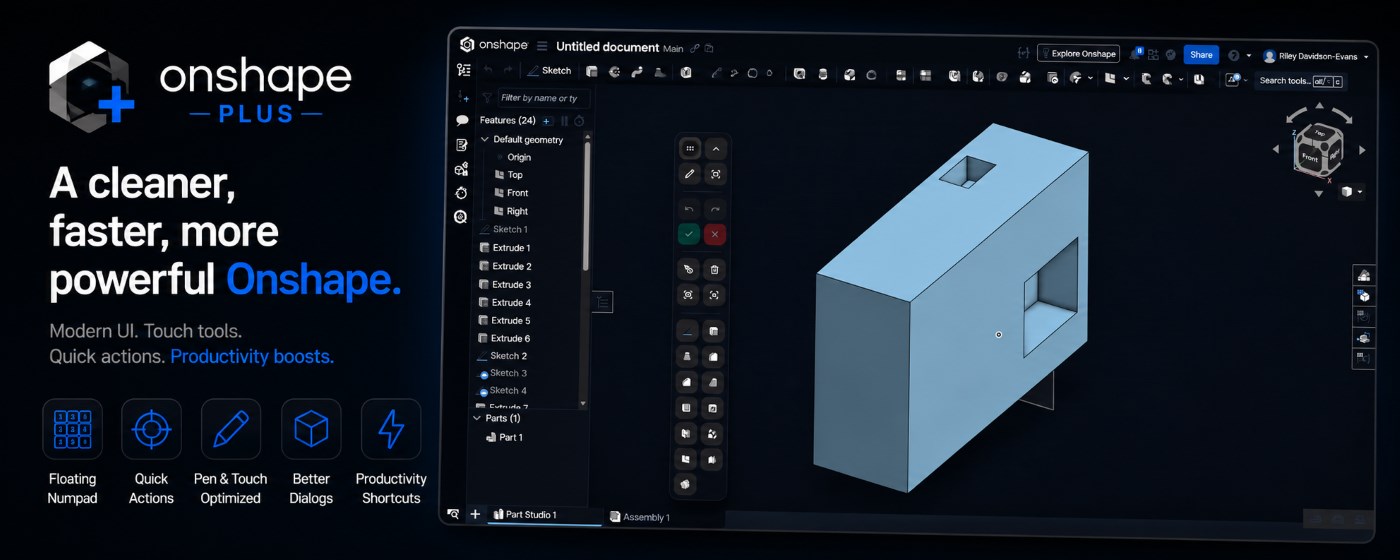Select the Loft tool icon
The image size is (1400, 560).
pos(660,72)
